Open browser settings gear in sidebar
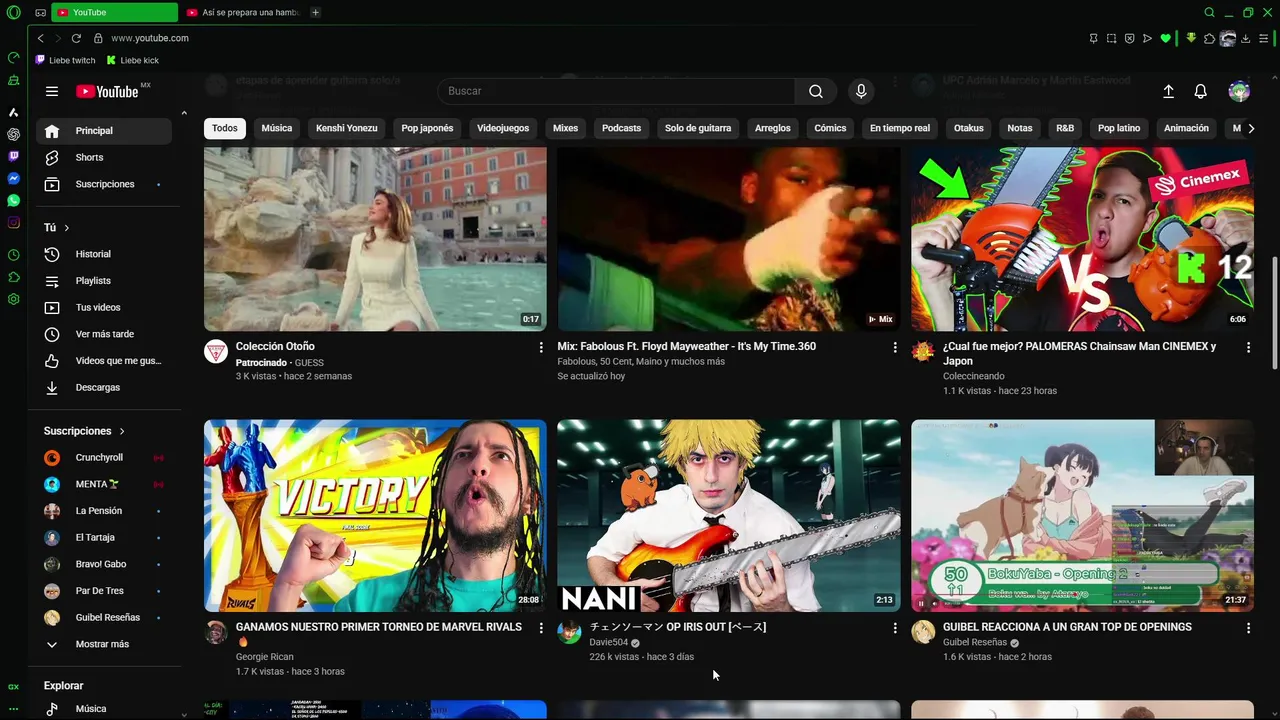1280x720 pixels. 13,299
